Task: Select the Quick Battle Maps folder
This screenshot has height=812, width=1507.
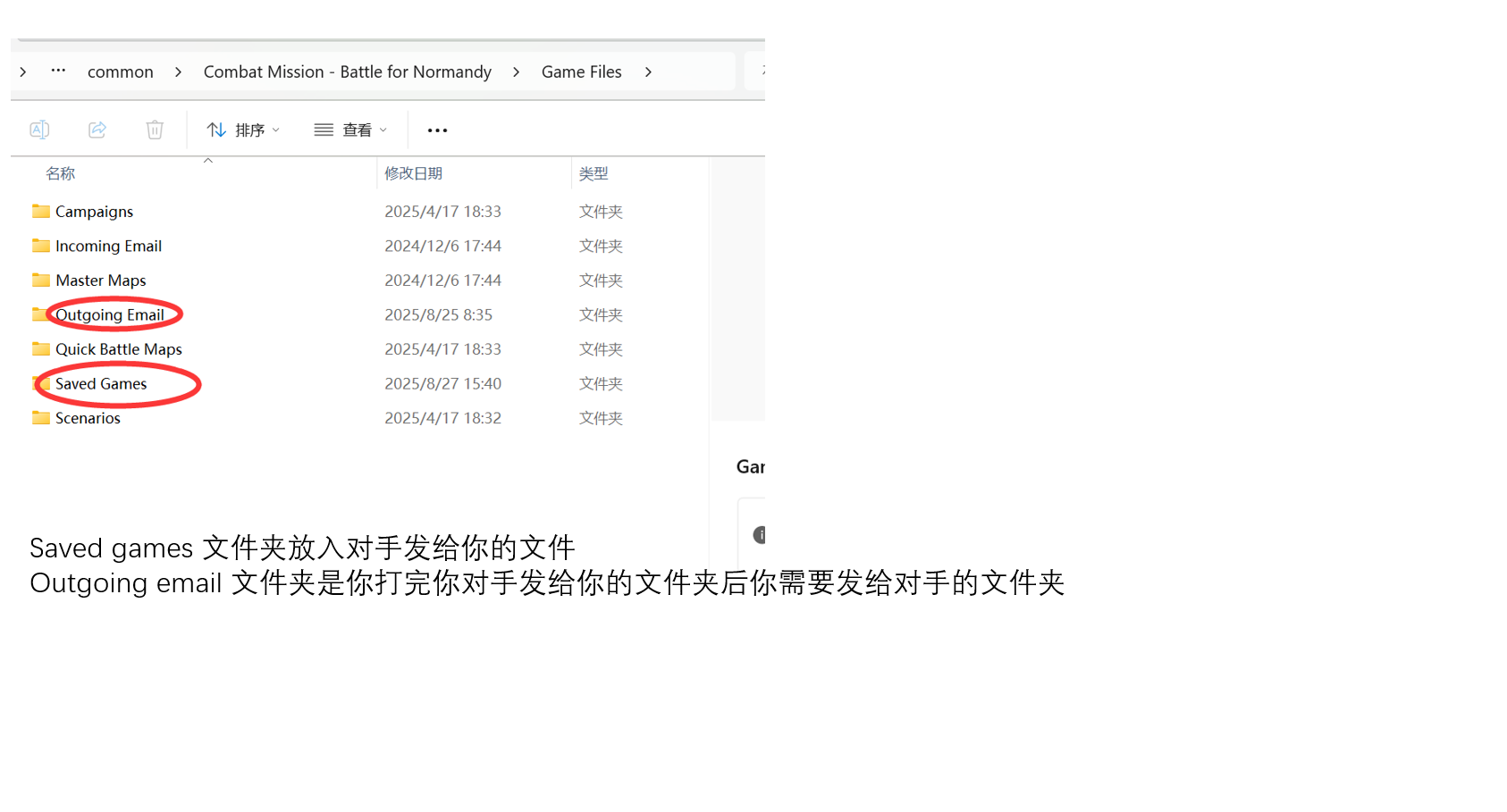Action: coord(118,349)
